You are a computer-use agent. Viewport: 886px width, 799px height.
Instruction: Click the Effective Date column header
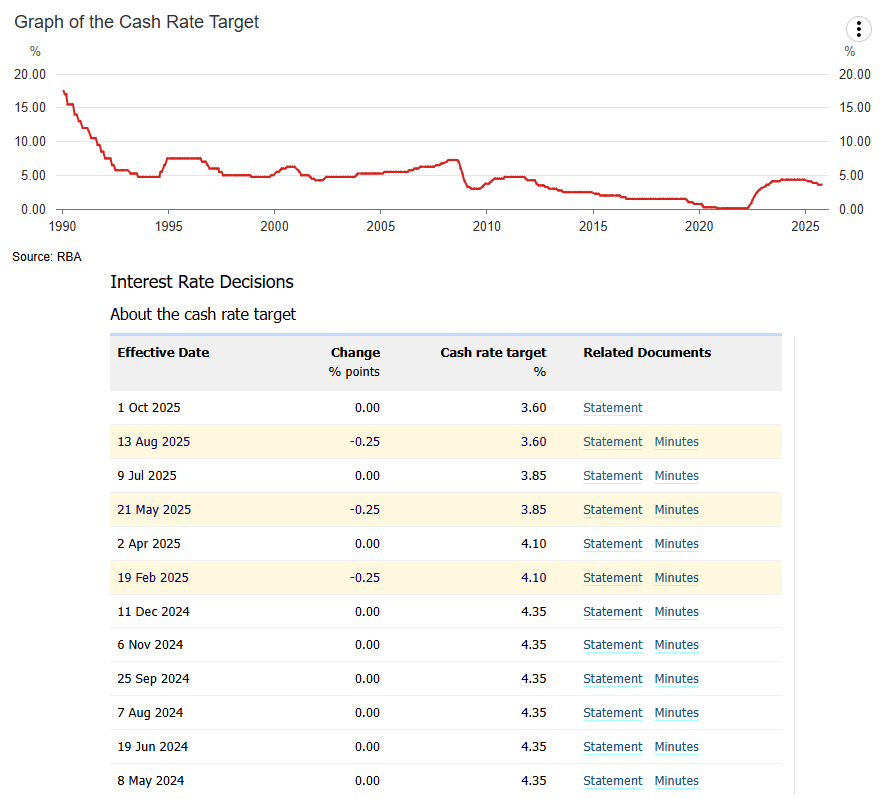[x=163, y=353]
